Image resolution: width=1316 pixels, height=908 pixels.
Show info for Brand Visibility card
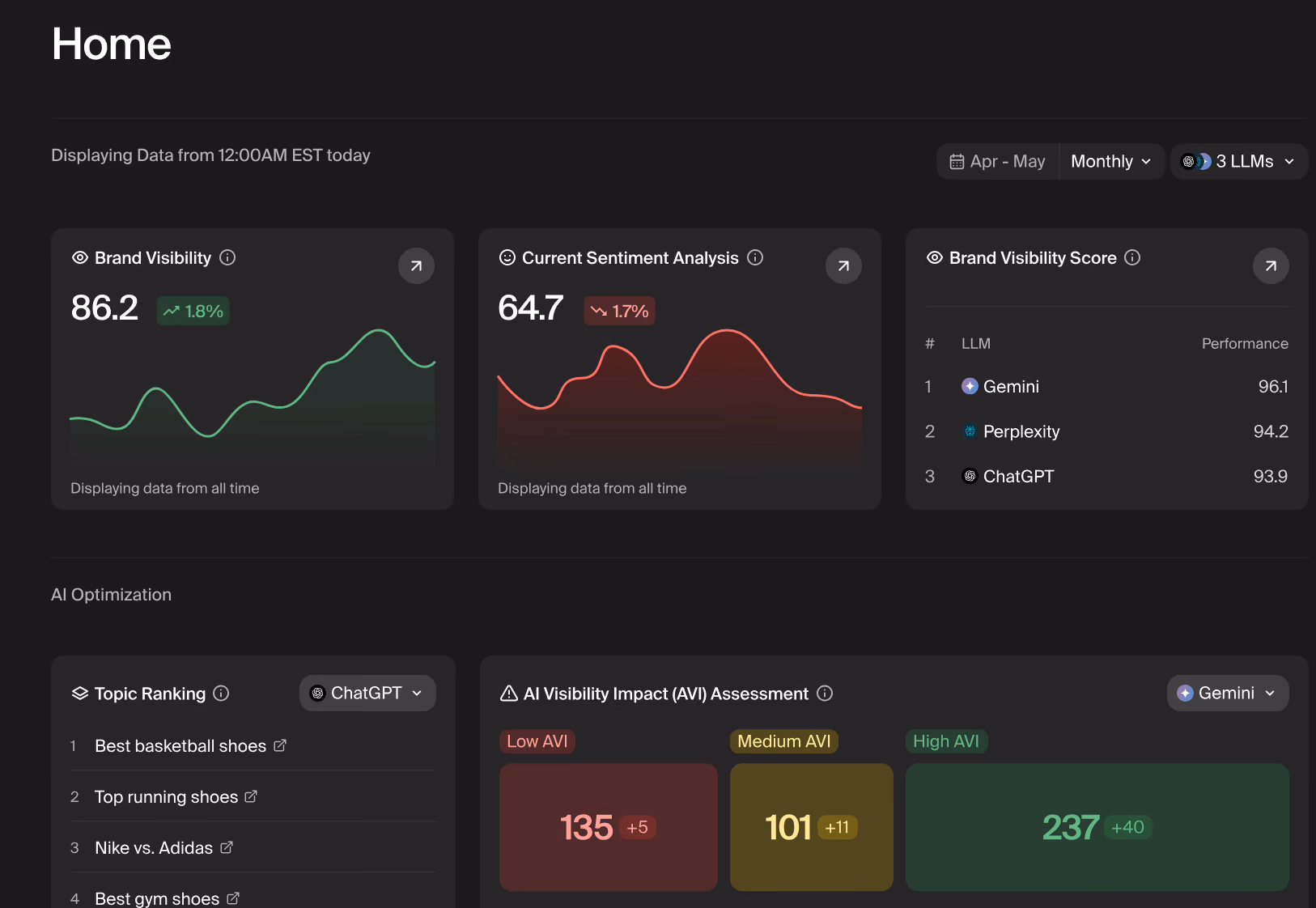[x=227, y=257]
